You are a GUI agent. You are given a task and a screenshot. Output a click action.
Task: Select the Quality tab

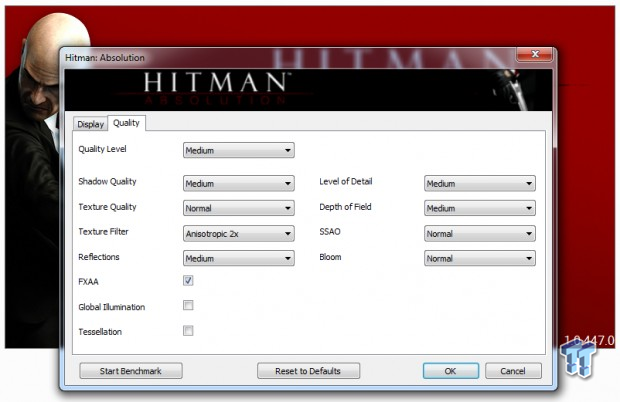[x=126, y=123]
